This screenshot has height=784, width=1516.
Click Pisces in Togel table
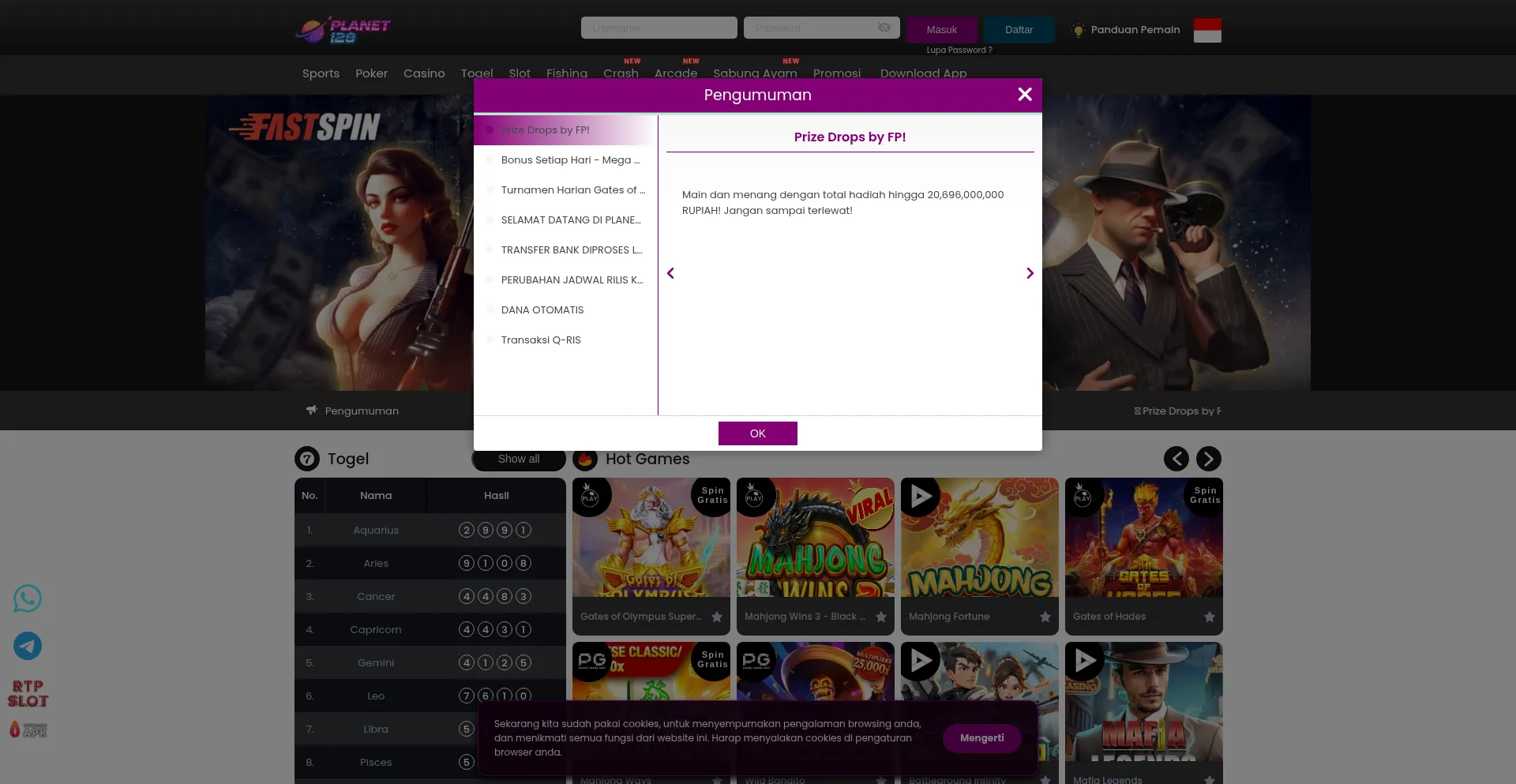pos(376,763)
